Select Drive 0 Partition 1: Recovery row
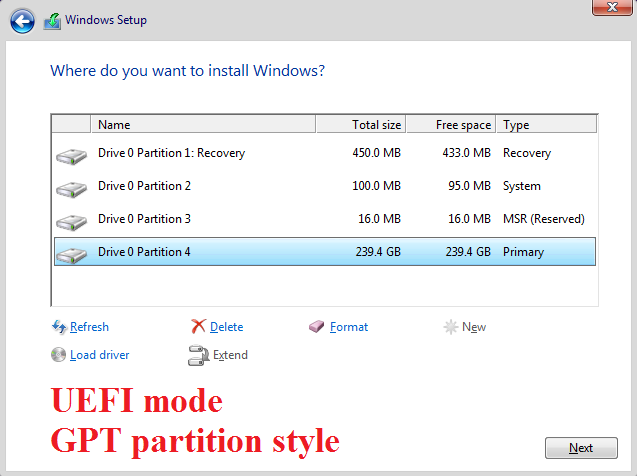This screenshot has width=637, height=476. click(x=325, y=153)
